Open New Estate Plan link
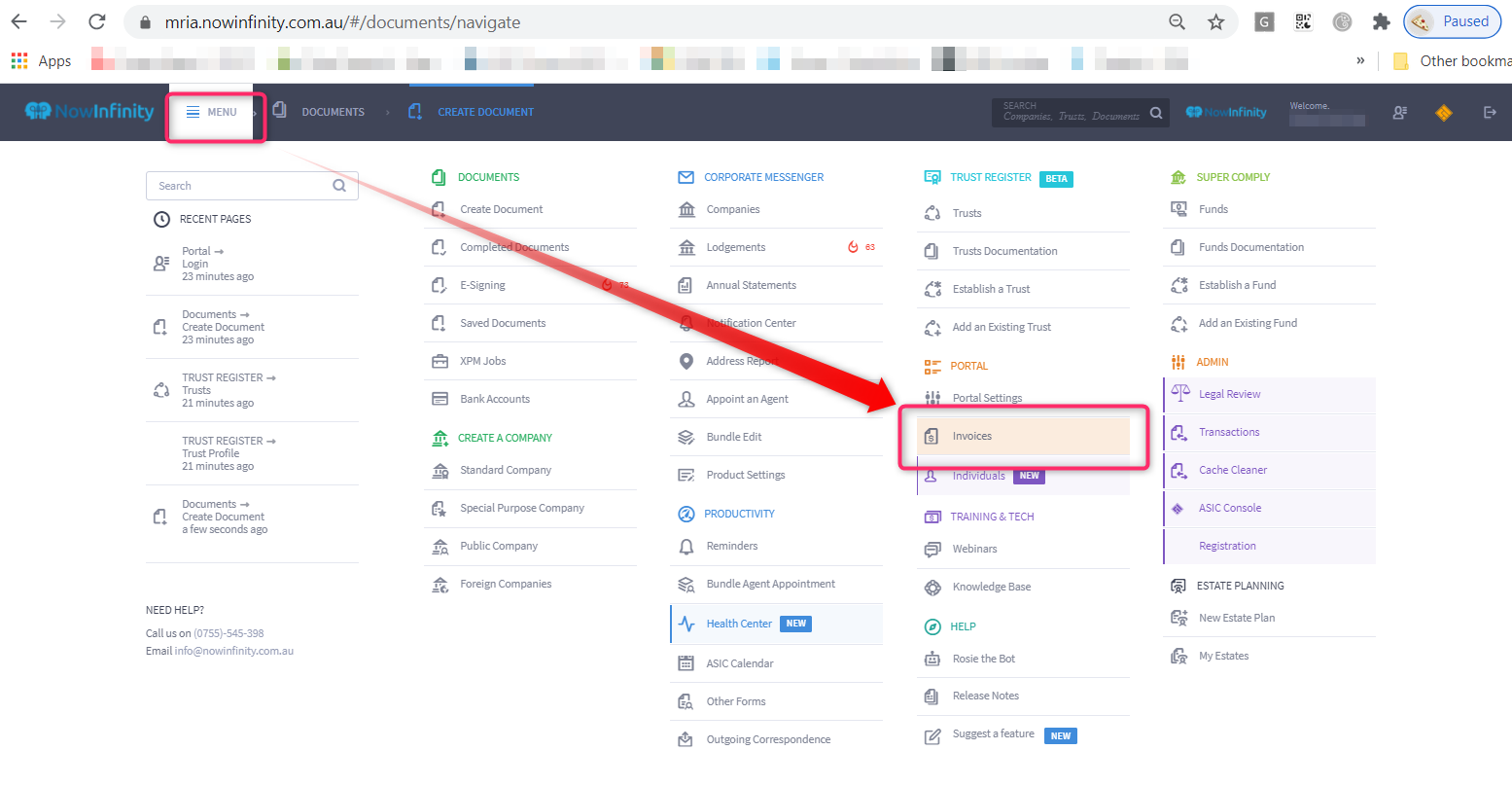The image size is (1512, 786). click(1237, 618)
